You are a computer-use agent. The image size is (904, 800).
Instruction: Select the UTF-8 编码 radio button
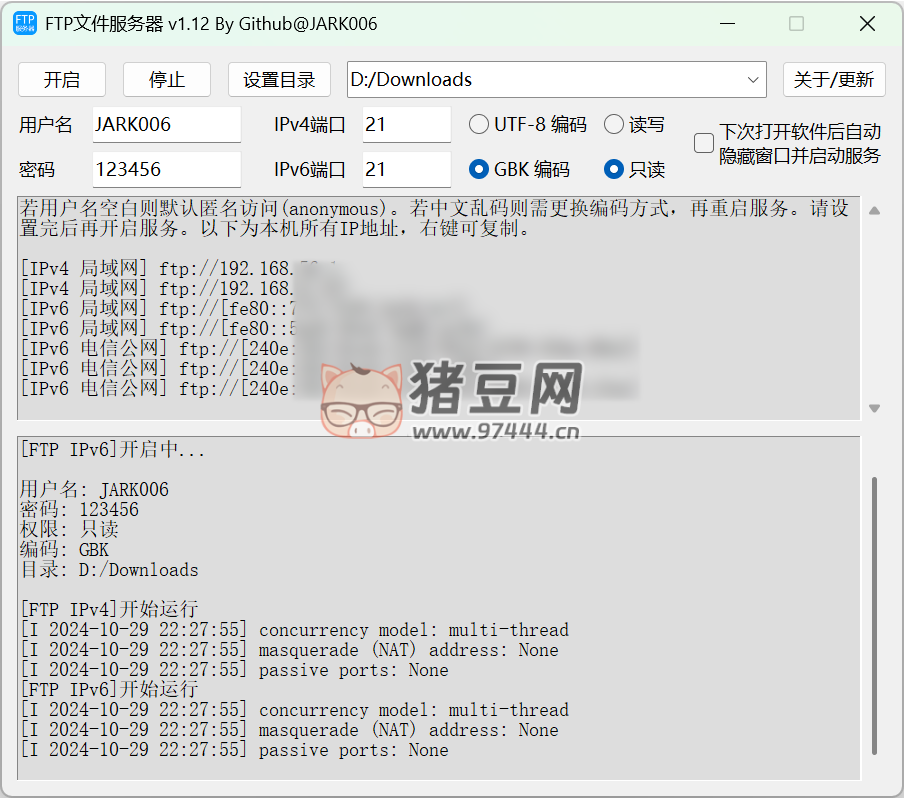[480, 125]
